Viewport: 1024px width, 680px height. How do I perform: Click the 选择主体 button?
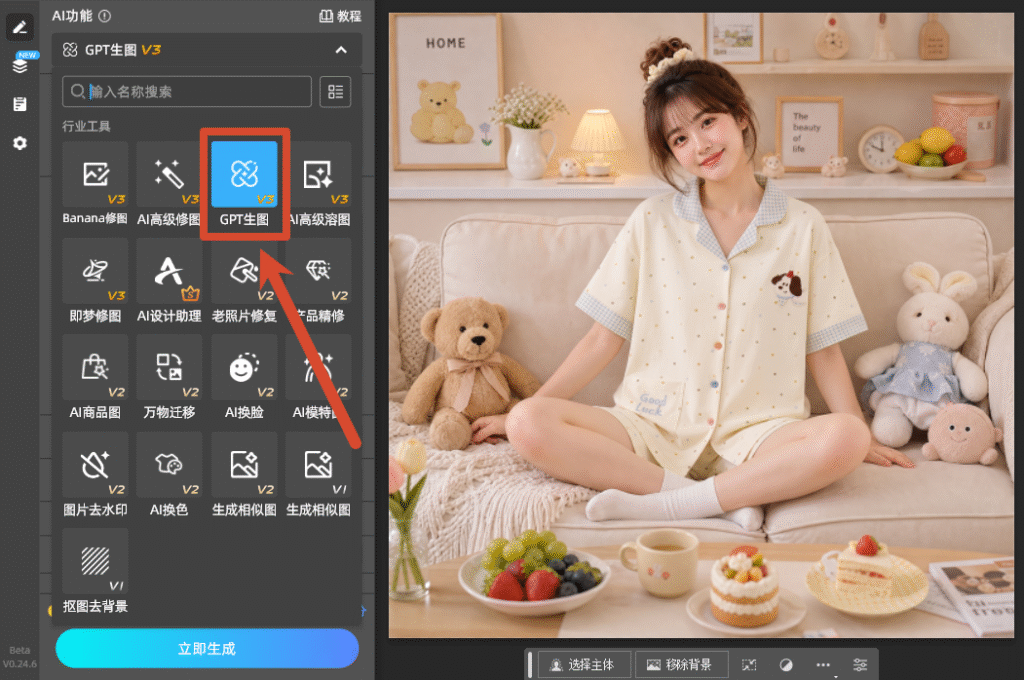coord(583,665)
